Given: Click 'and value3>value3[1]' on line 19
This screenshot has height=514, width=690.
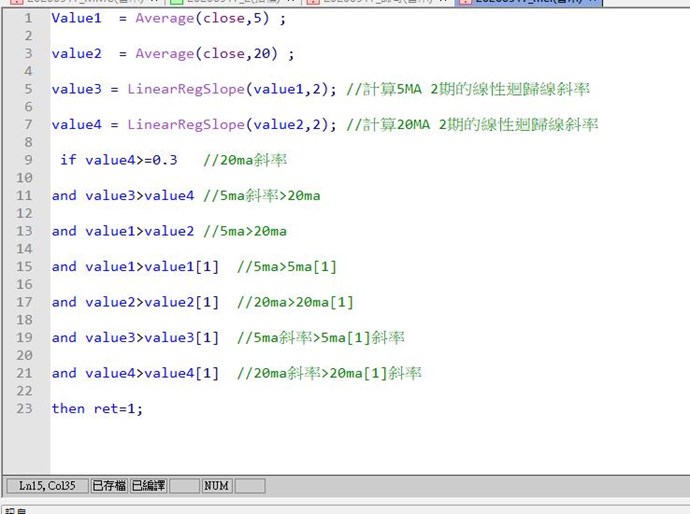Looking at the screenshot, I should (135, 338).
